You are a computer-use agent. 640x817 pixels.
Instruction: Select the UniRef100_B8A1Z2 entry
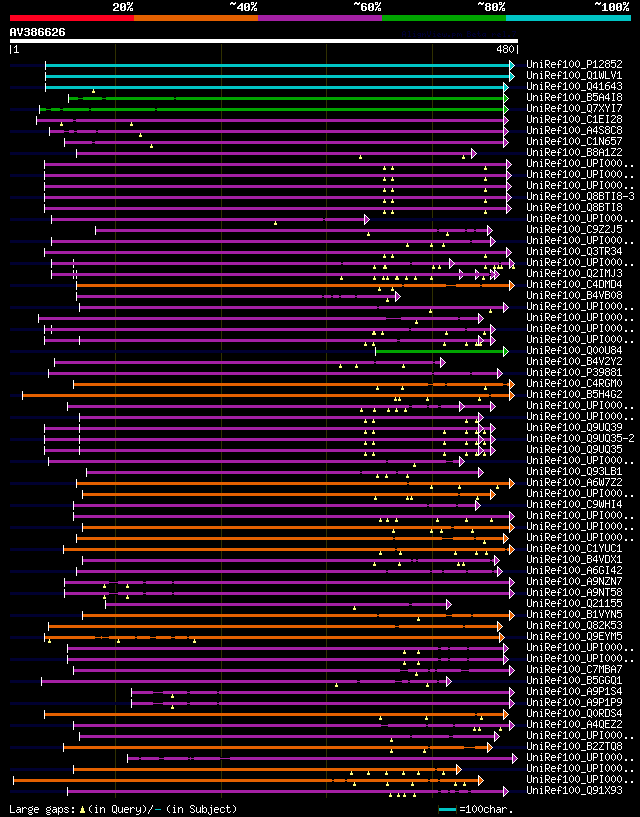574,153
